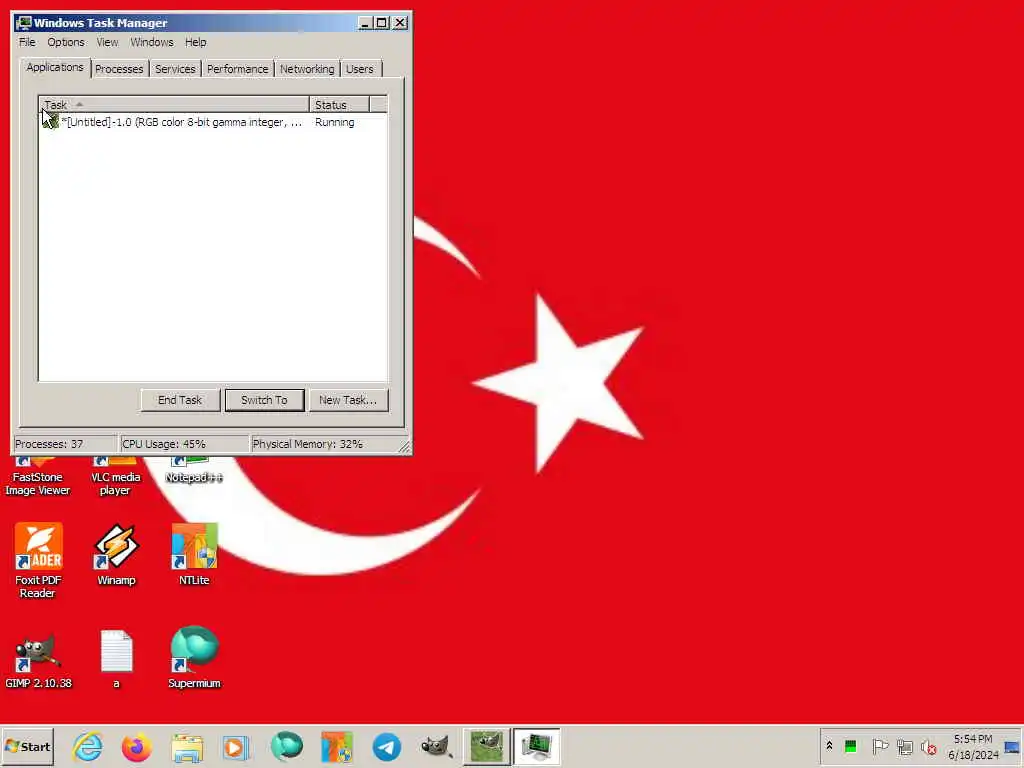The width and height of the screenshot is (1024, 768).
Task: Switch to the Services tab
Action: [175, 69]
